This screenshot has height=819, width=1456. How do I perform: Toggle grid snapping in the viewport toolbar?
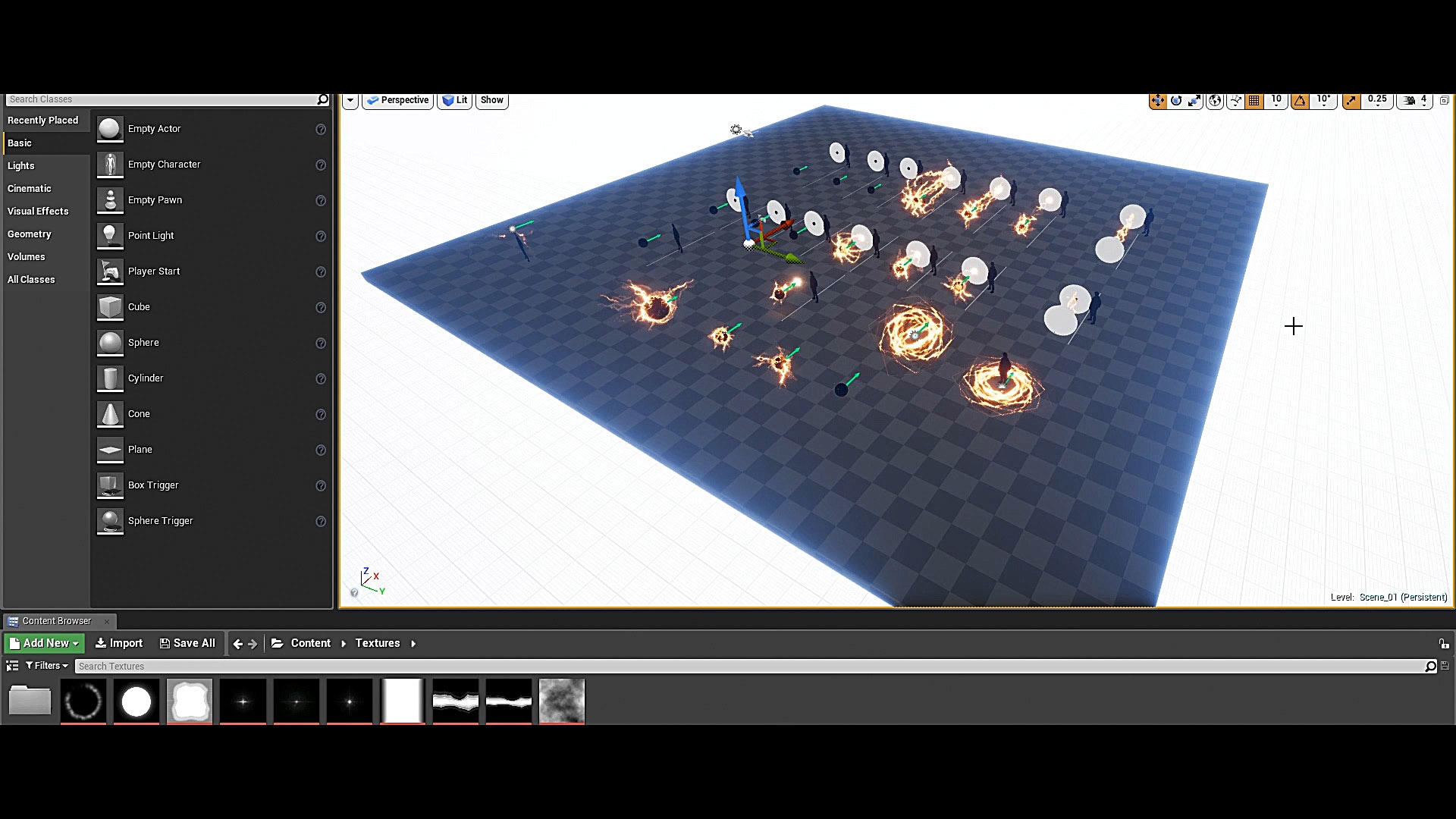1252,101
